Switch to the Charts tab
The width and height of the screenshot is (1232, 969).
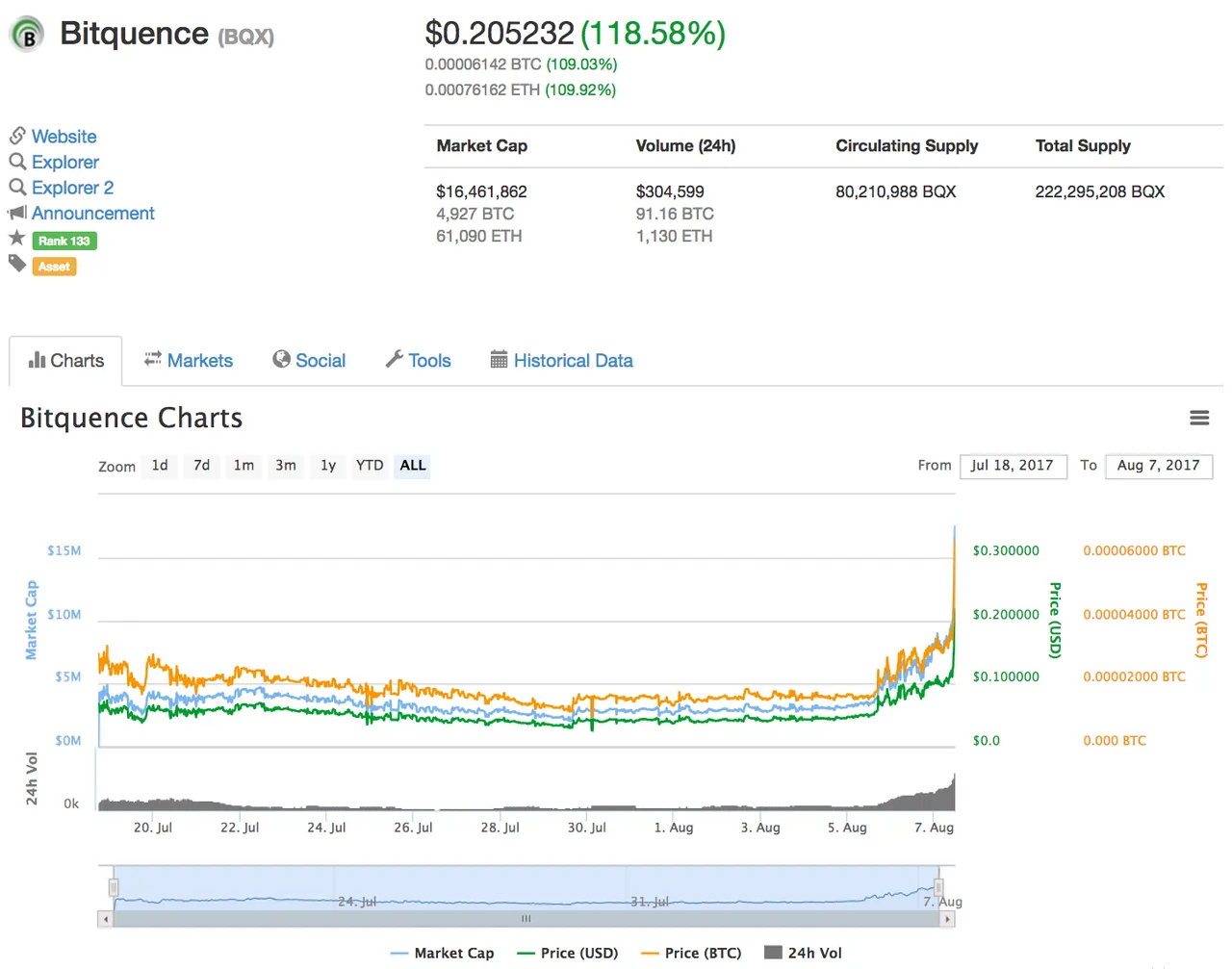[x=65, y=361]
